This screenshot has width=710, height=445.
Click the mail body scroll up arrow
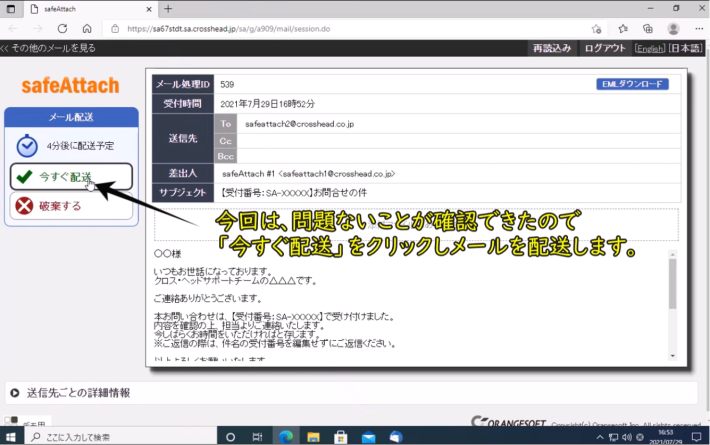(672, 255)
